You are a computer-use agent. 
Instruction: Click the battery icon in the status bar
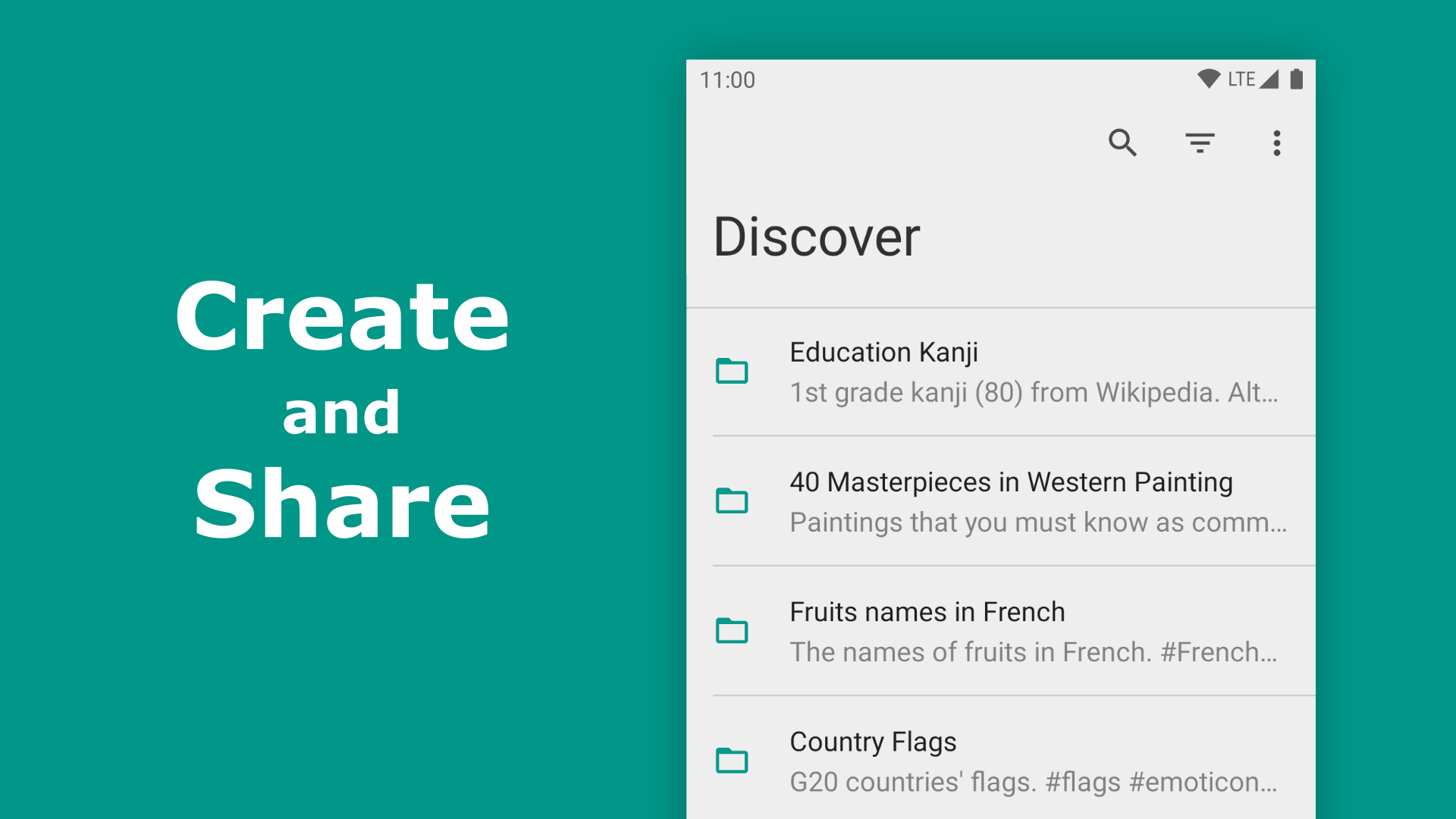click(x=1297, y=78)
